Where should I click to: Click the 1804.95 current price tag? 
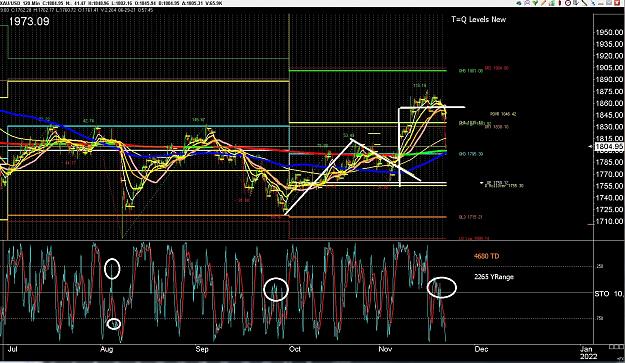point(608,147)
